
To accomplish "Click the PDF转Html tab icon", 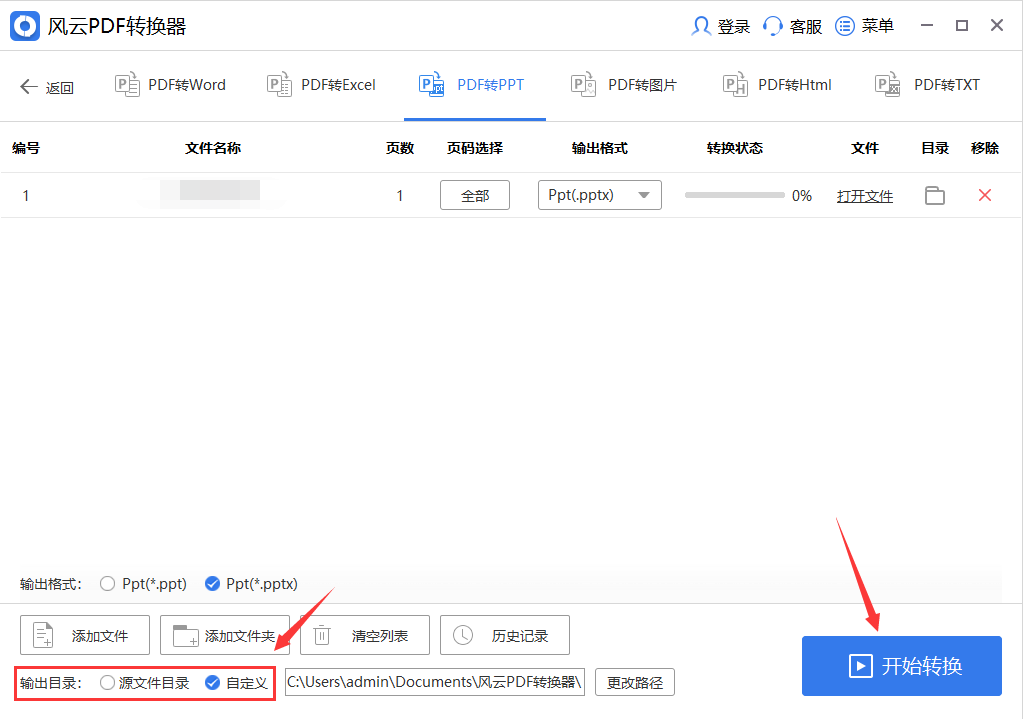I will pyautogui.click(x=735, y=85).
